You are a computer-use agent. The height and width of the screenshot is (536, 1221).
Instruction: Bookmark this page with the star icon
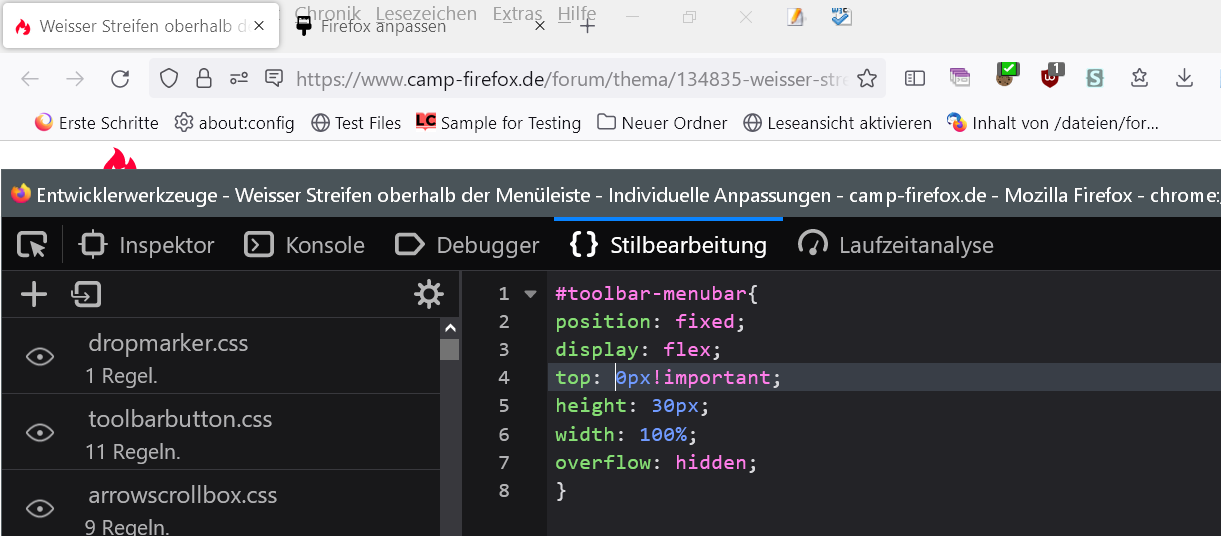tap(867, 79)
